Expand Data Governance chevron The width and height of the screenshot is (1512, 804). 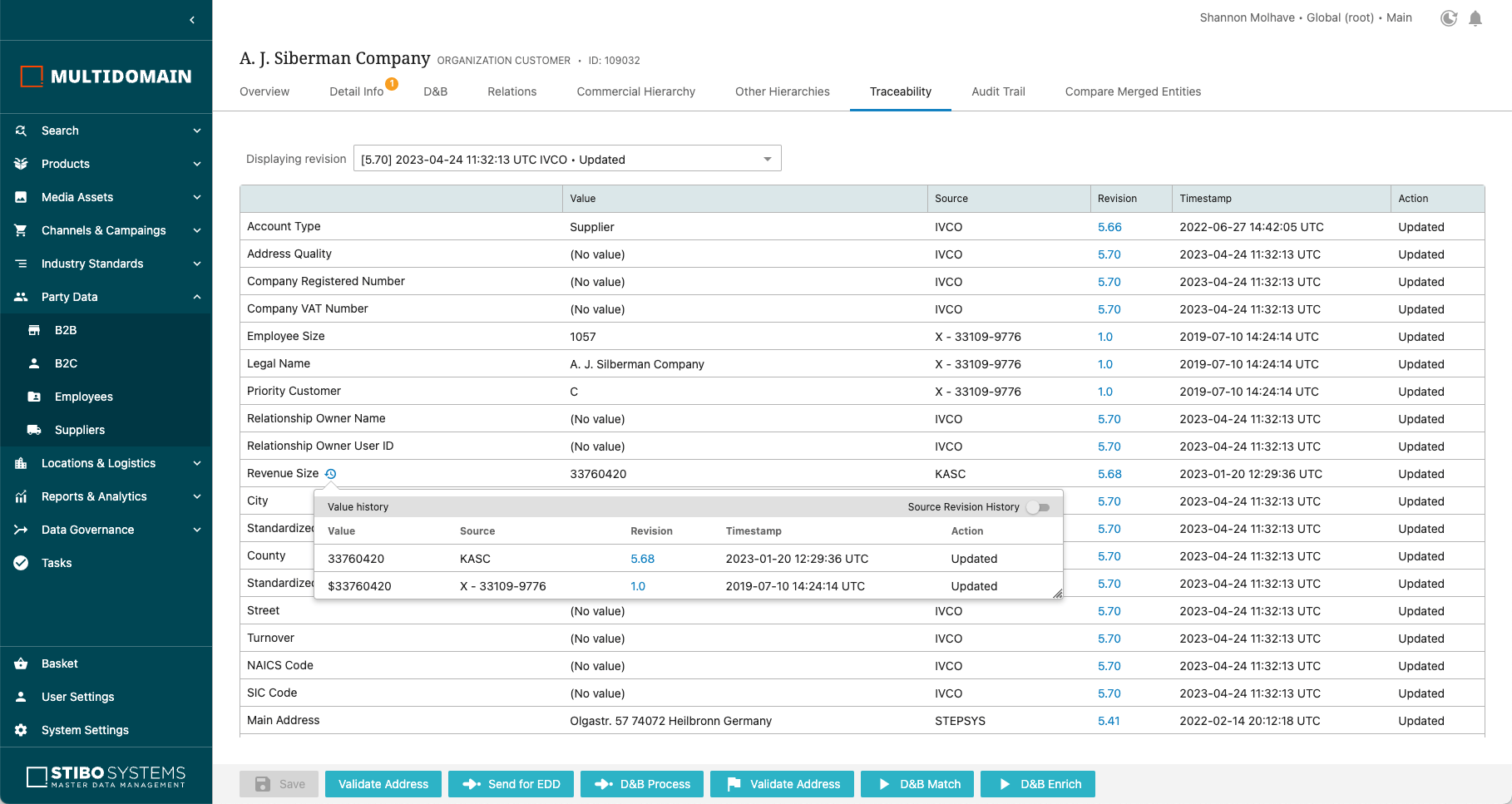pos(197,530)
